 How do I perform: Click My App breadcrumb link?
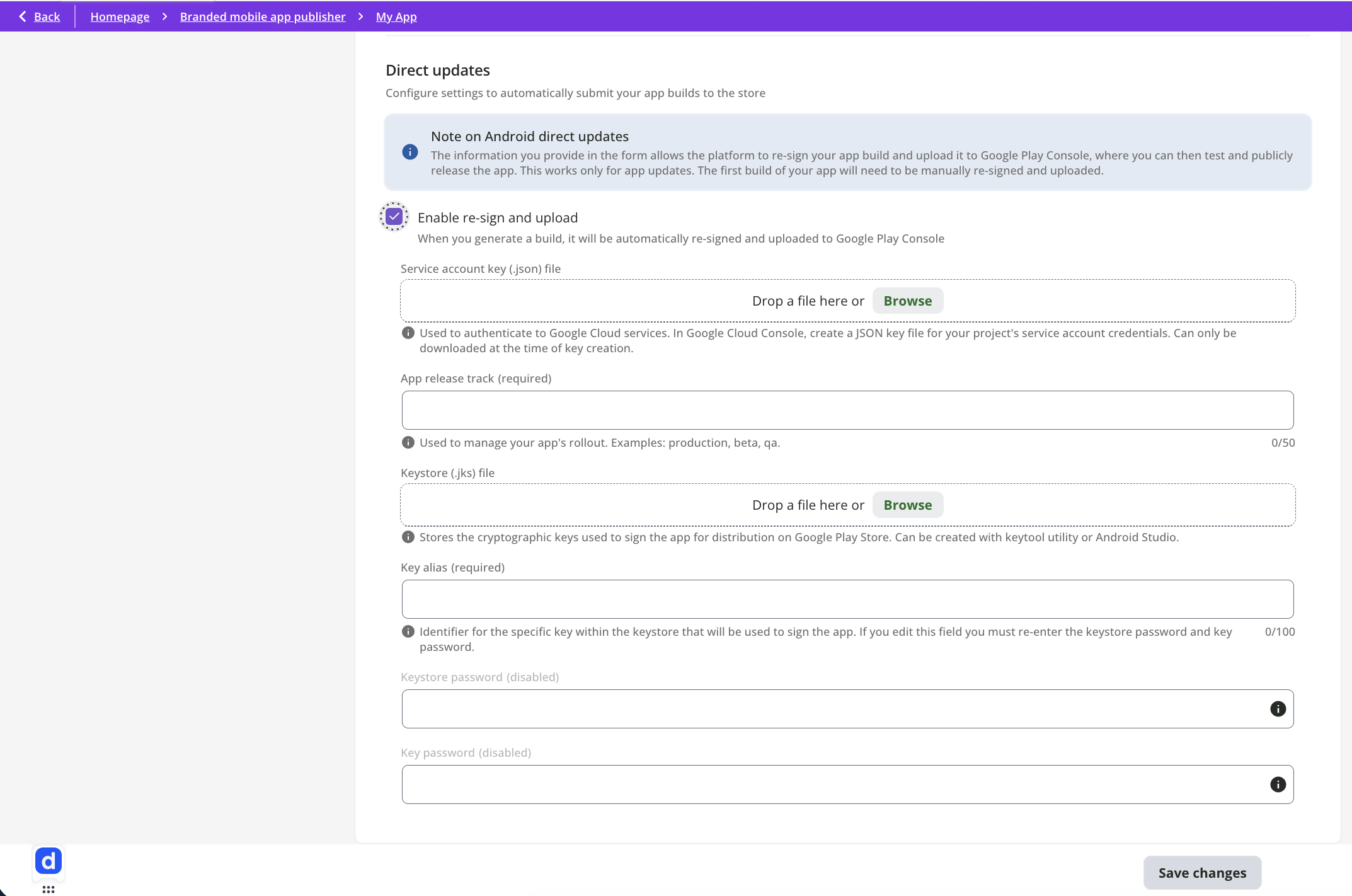pyautogui.click(x=396, y=16)
